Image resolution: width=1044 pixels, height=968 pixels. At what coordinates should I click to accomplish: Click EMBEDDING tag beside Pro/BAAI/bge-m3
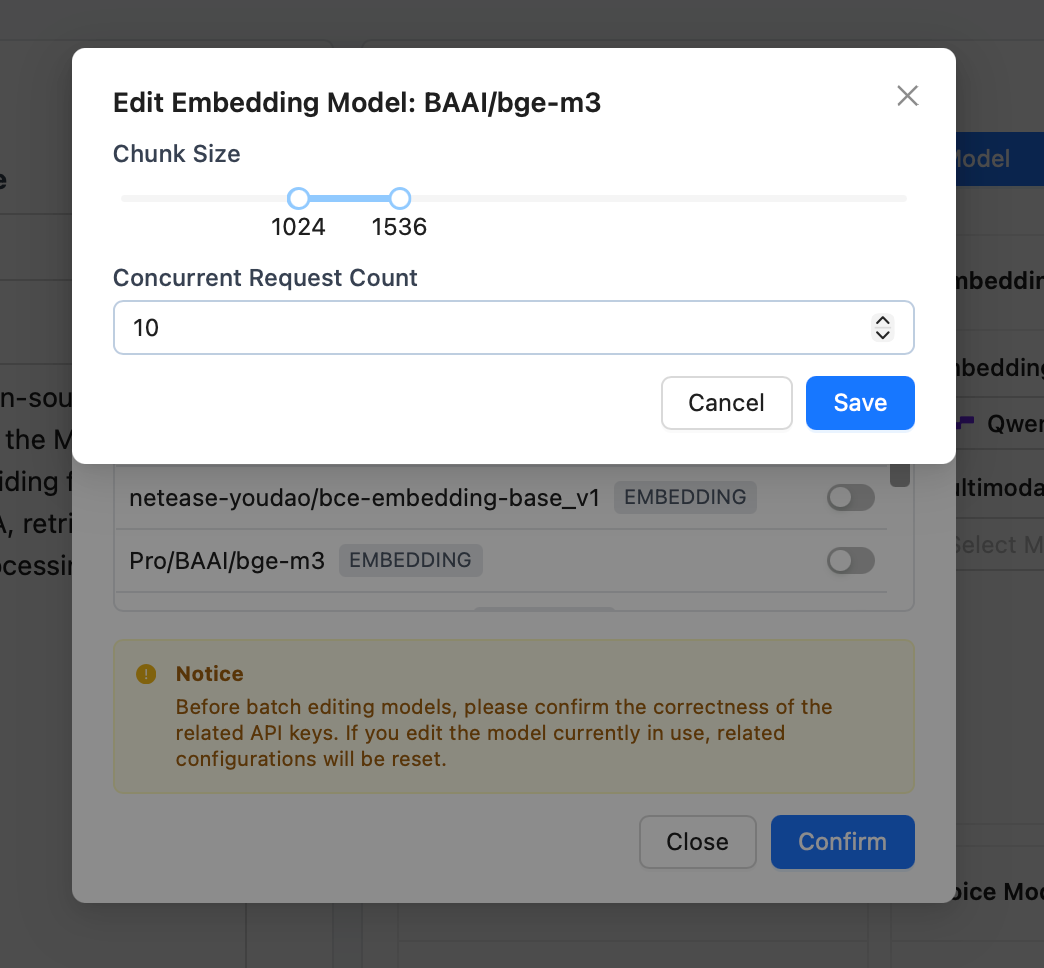(411, 560)
